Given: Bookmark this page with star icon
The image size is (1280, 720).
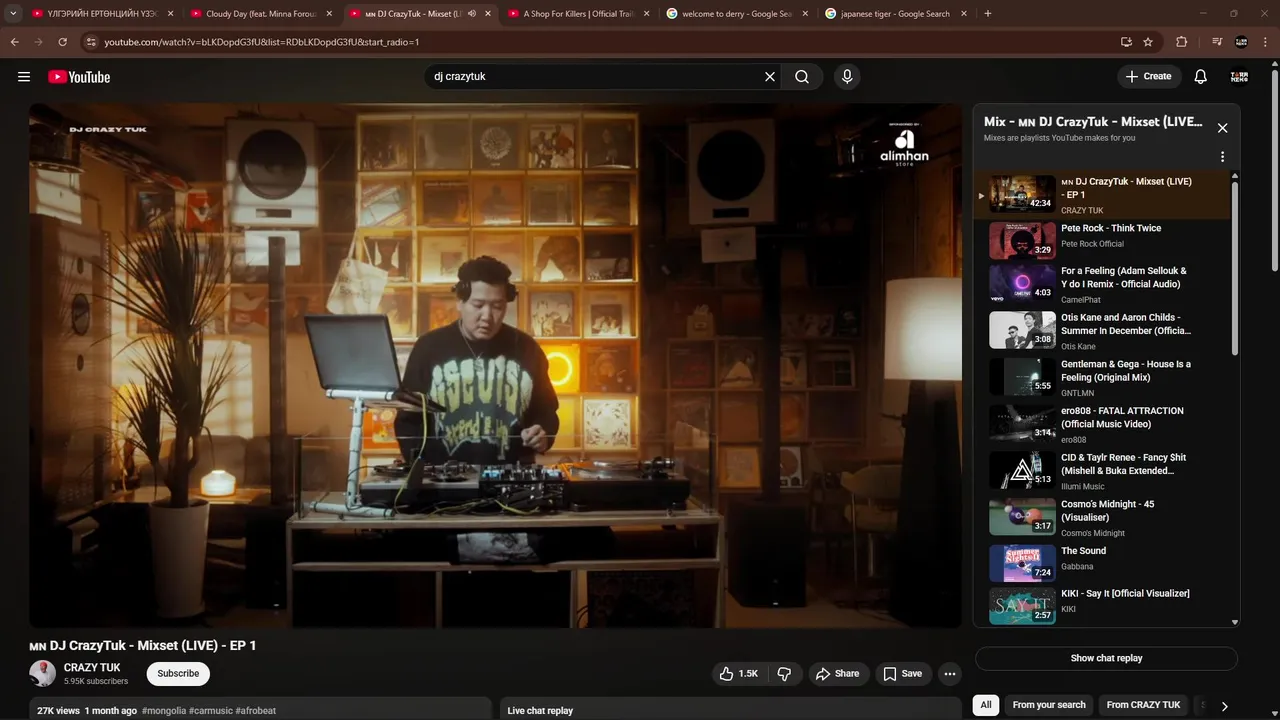Looking at the screenshot, I should point(1148,42).
